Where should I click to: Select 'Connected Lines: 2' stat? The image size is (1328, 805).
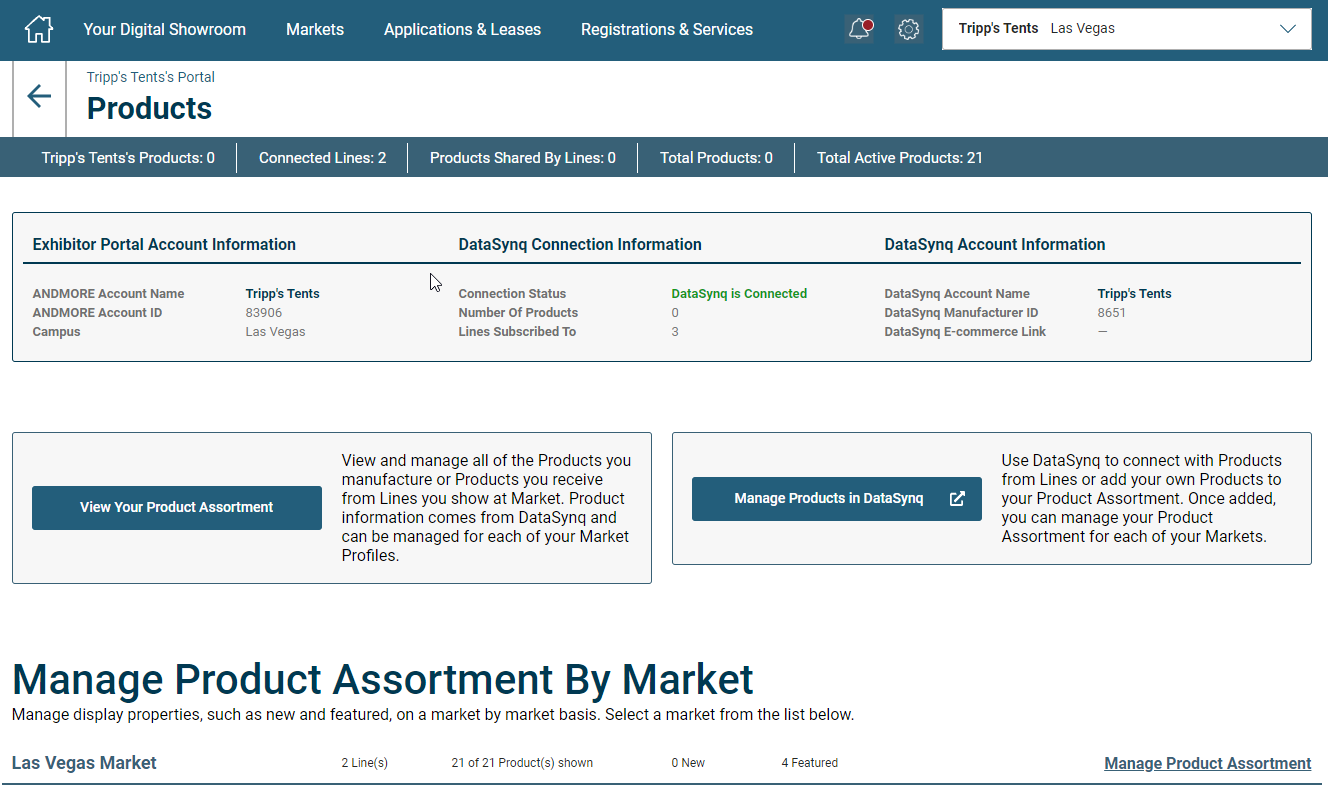pyautogui.click(x=322, y=158)
